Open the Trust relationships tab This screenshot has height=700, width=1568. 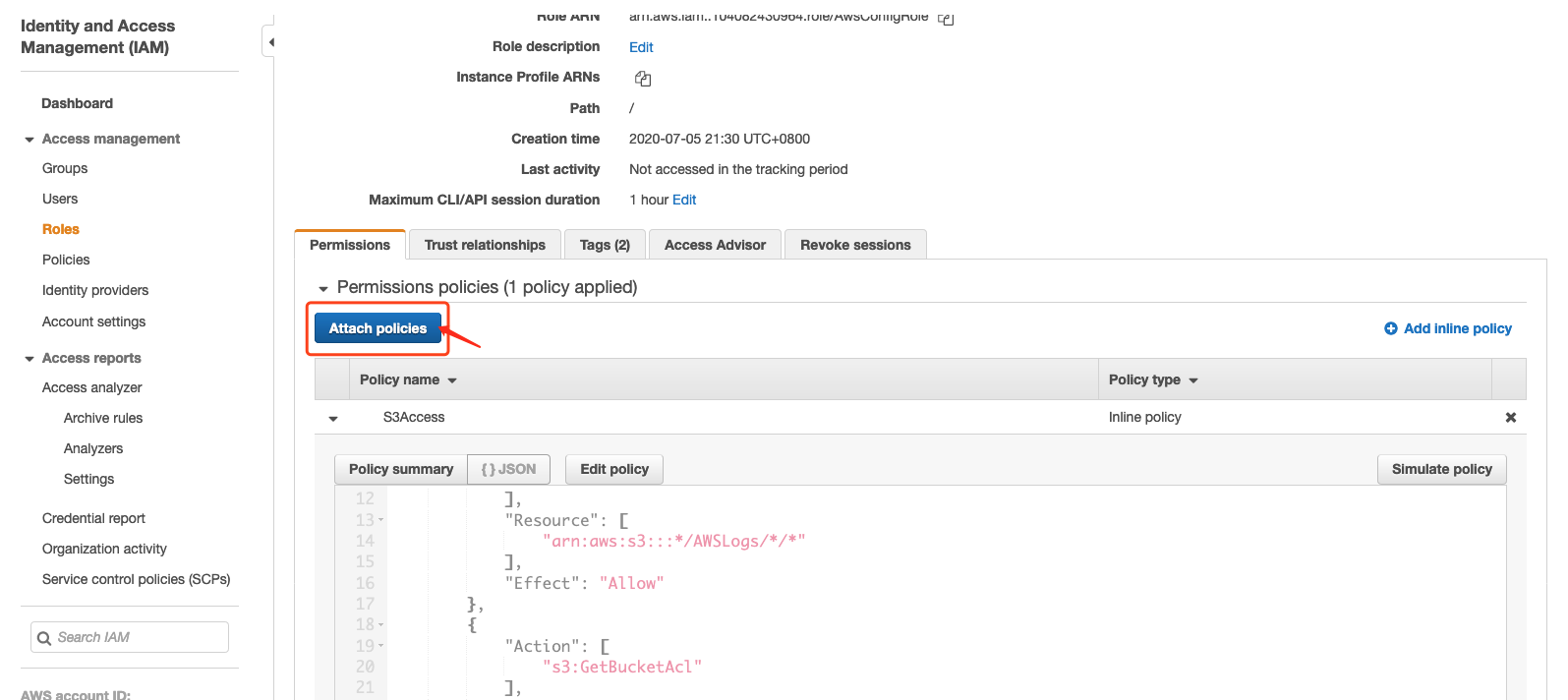coord(485,245)
